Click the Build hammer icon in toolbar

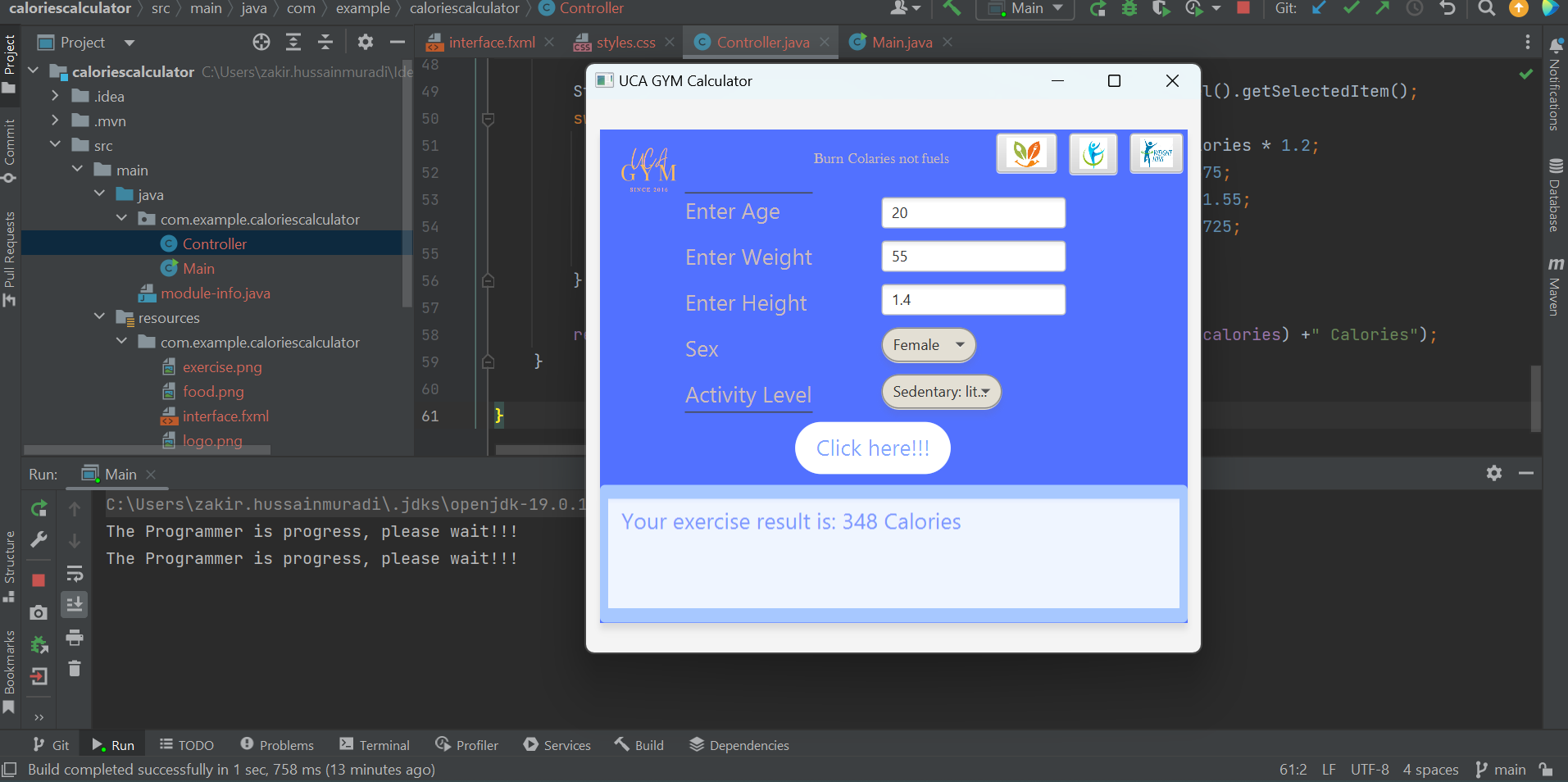pyautogui.click(x=952, y=8)
